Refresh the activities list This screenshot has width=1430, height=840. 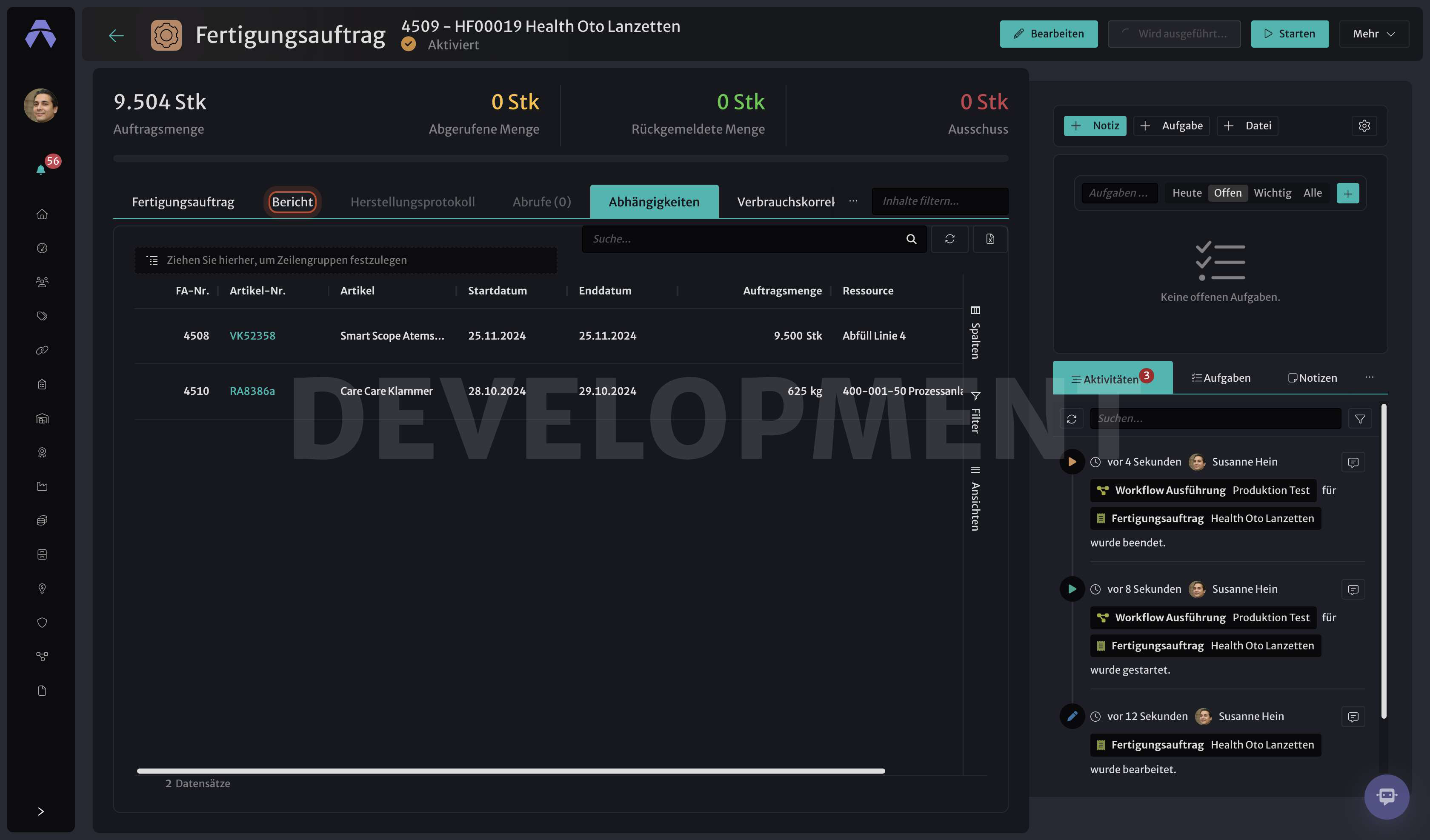click(1071, 419)
